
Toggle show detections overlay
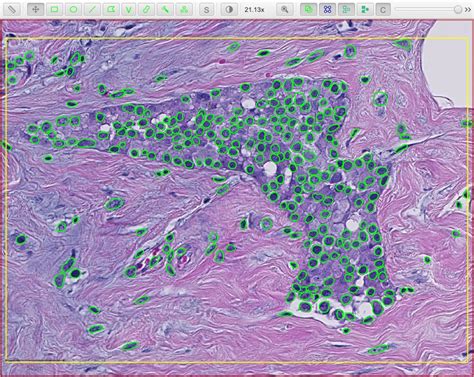pos(346,9)
